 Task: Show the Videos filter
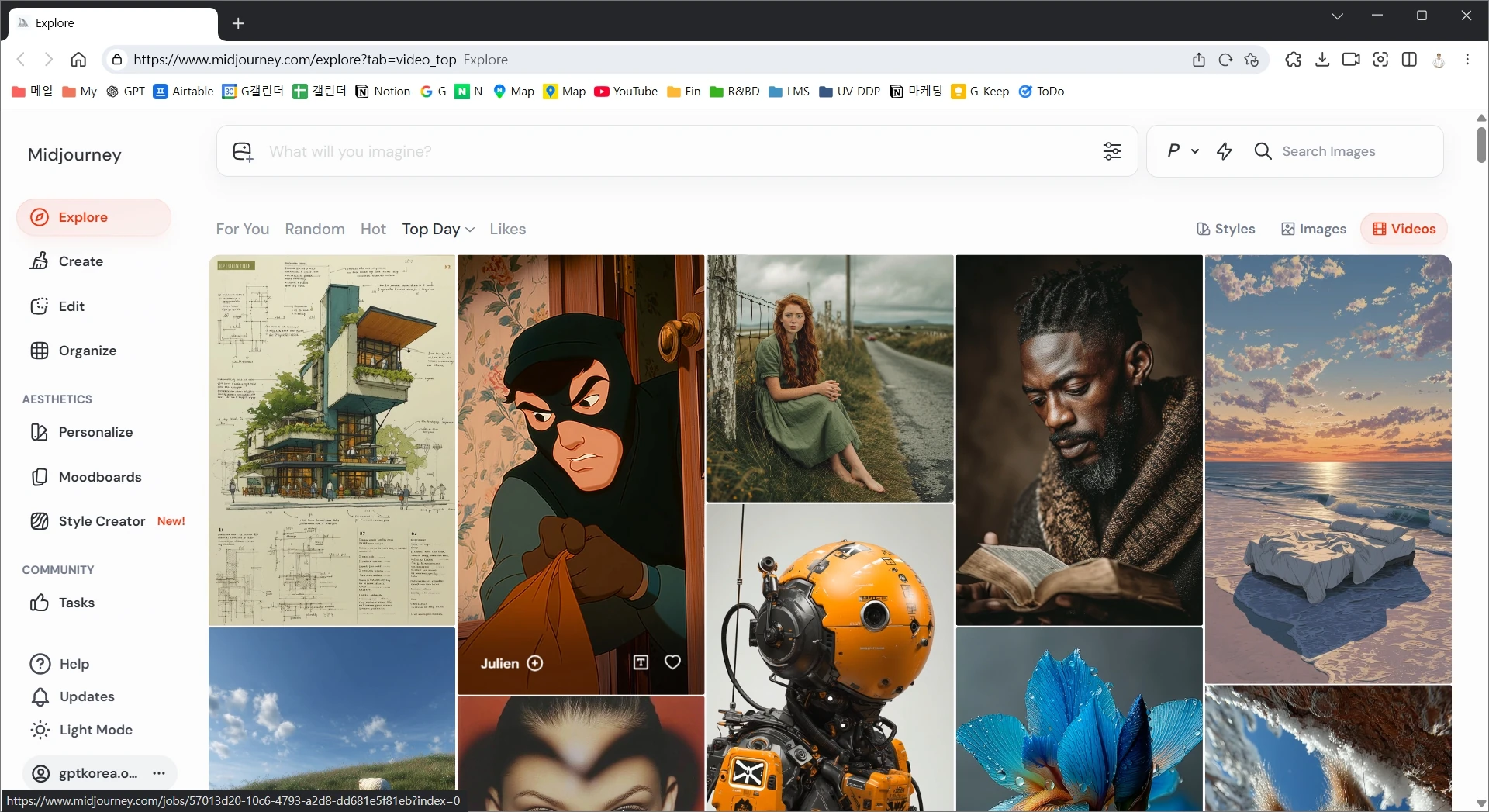pos(1404,229)
